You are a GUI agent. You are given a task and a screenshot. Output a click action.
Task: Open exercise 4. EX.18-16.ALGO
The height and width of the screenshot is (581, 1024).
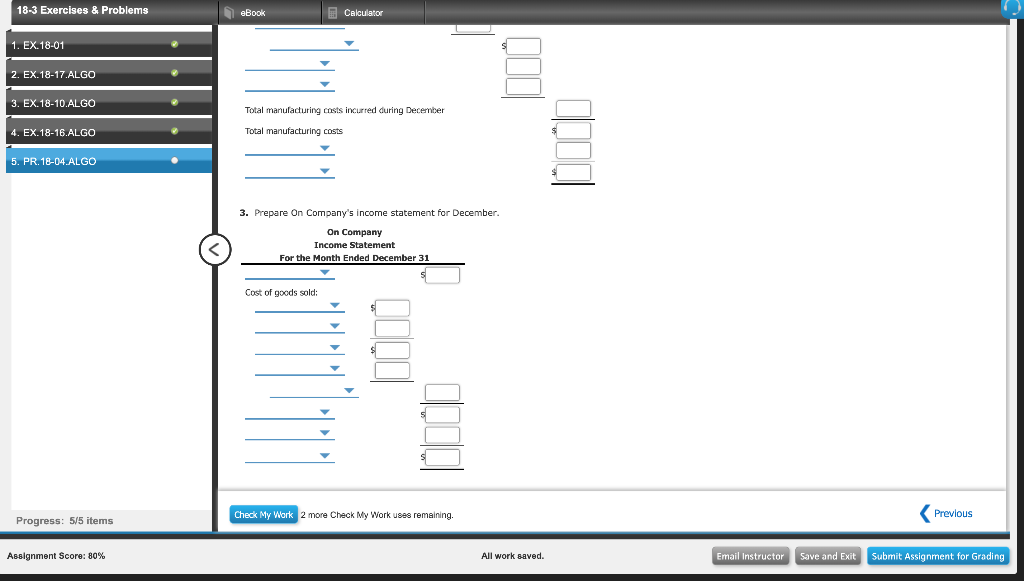109,132
